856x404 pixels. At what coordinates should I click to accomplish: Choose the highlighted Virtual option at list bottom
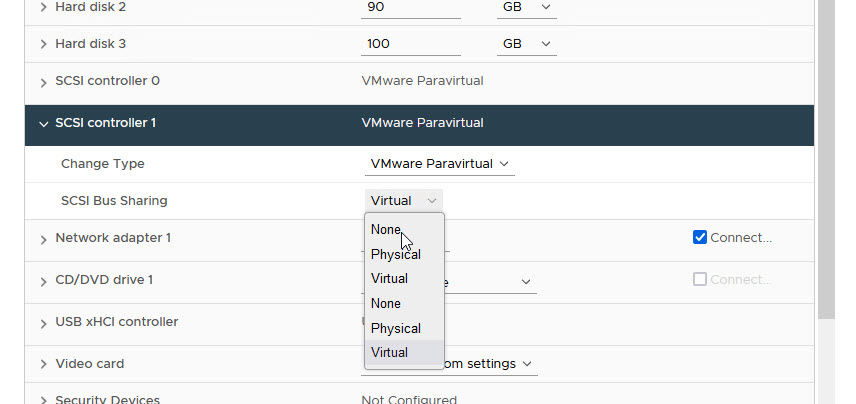[x=390, y=352]
